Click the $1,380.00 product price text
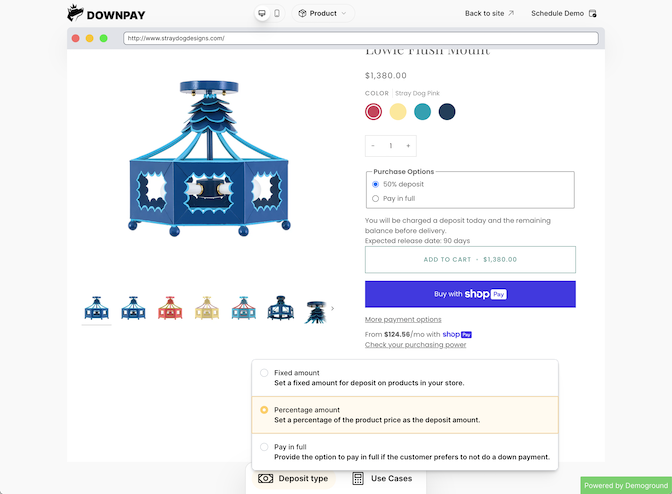 tap(386, 75)
